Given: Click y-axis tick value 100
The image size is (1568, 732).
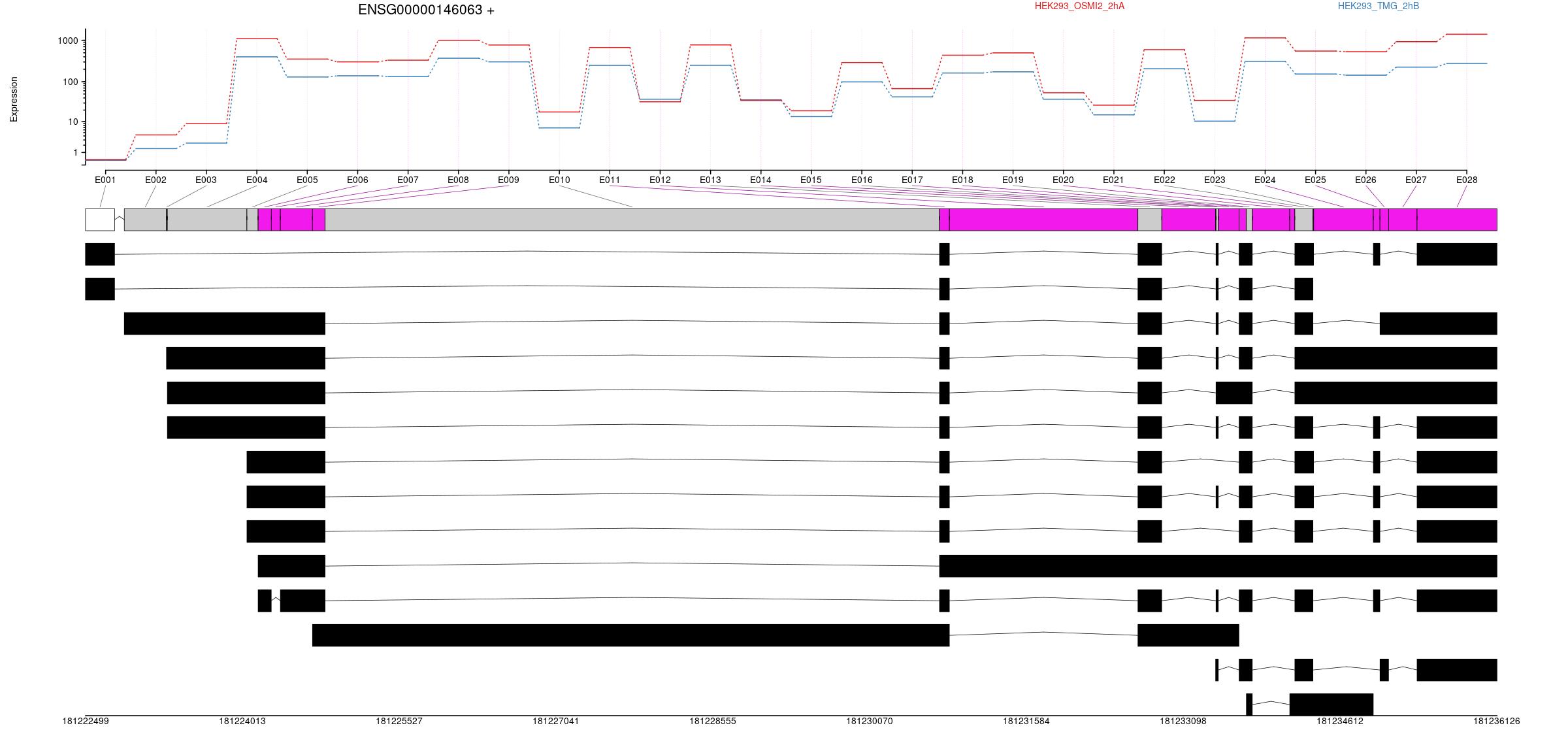Looking at the screenshot, I should pyautogui.click(x=71, y=82).
